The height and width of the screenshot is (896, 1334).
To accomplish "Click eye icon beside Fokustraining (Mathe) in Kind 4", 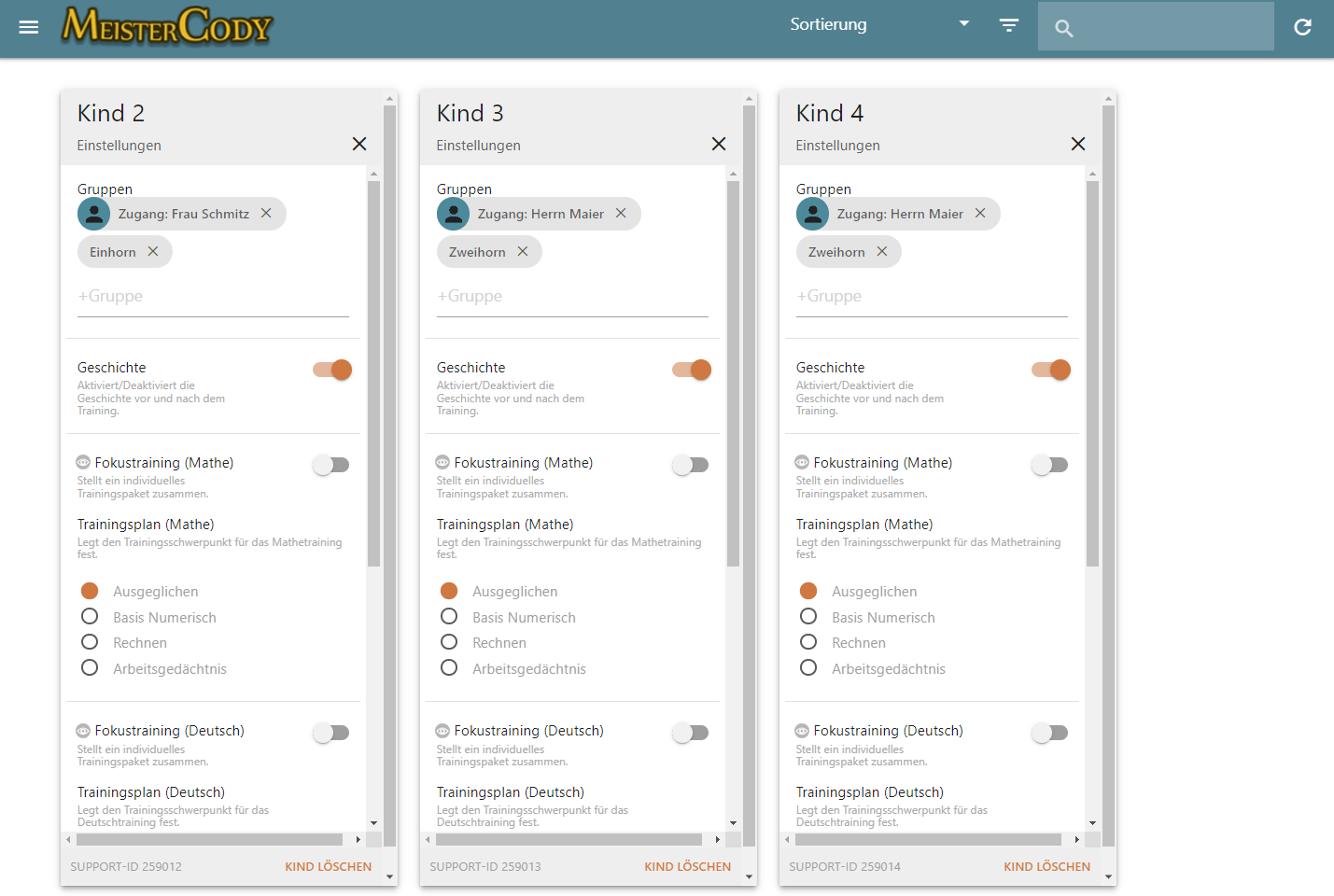I will tap(802, 462).
